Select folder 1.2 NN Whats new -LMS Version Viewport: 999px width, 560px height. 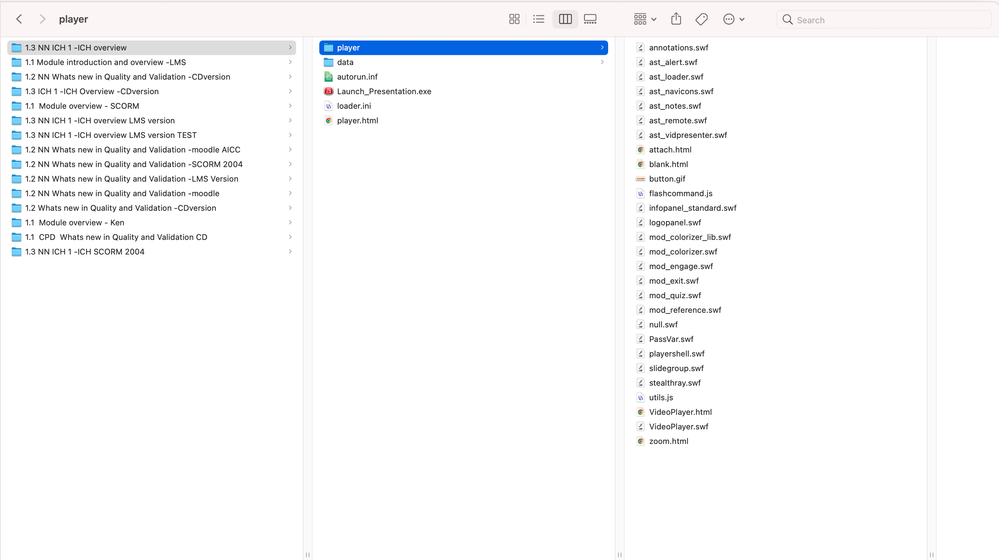point(152,179)
